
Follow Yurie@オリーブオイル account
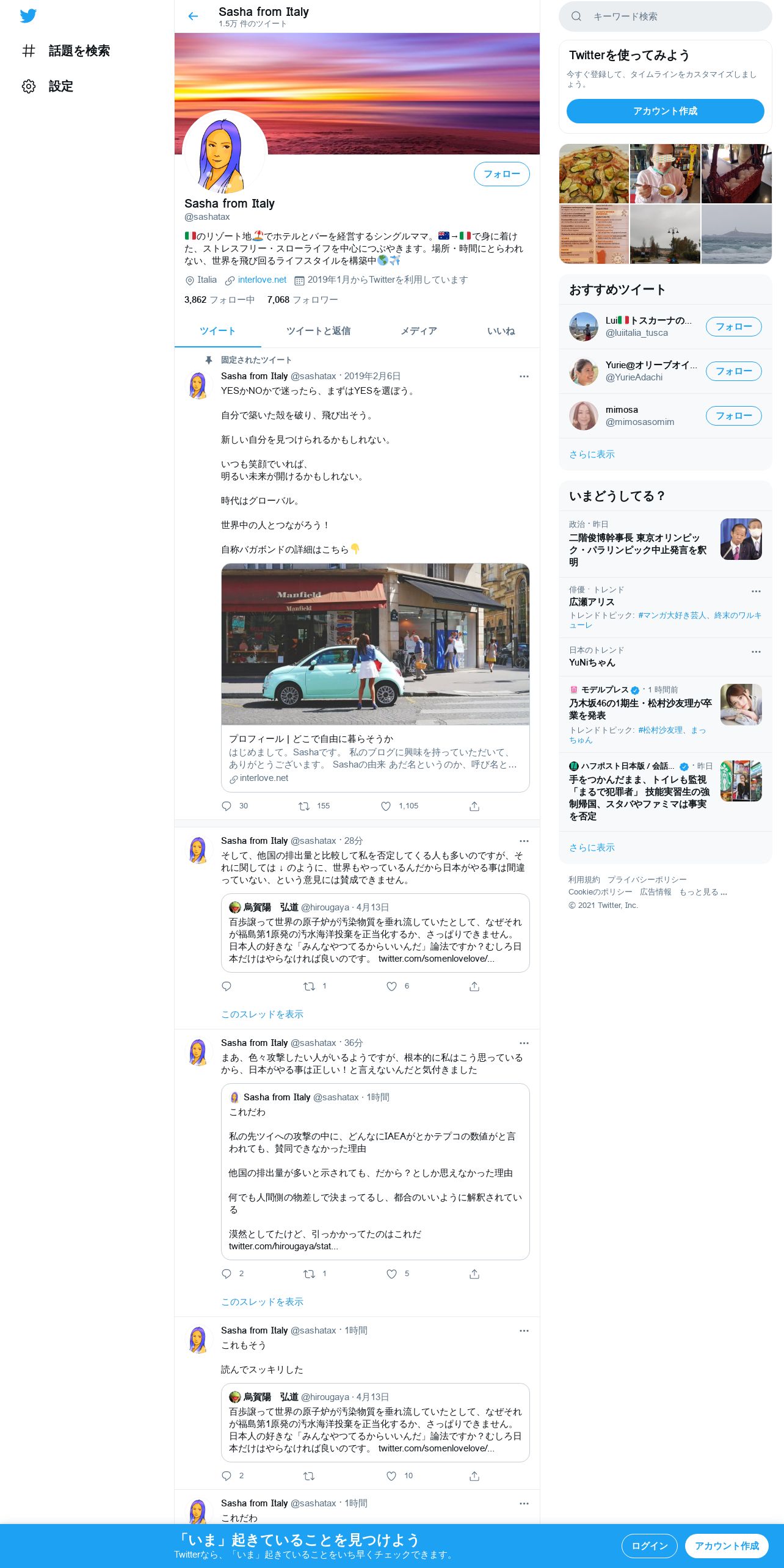coord(733,371)
